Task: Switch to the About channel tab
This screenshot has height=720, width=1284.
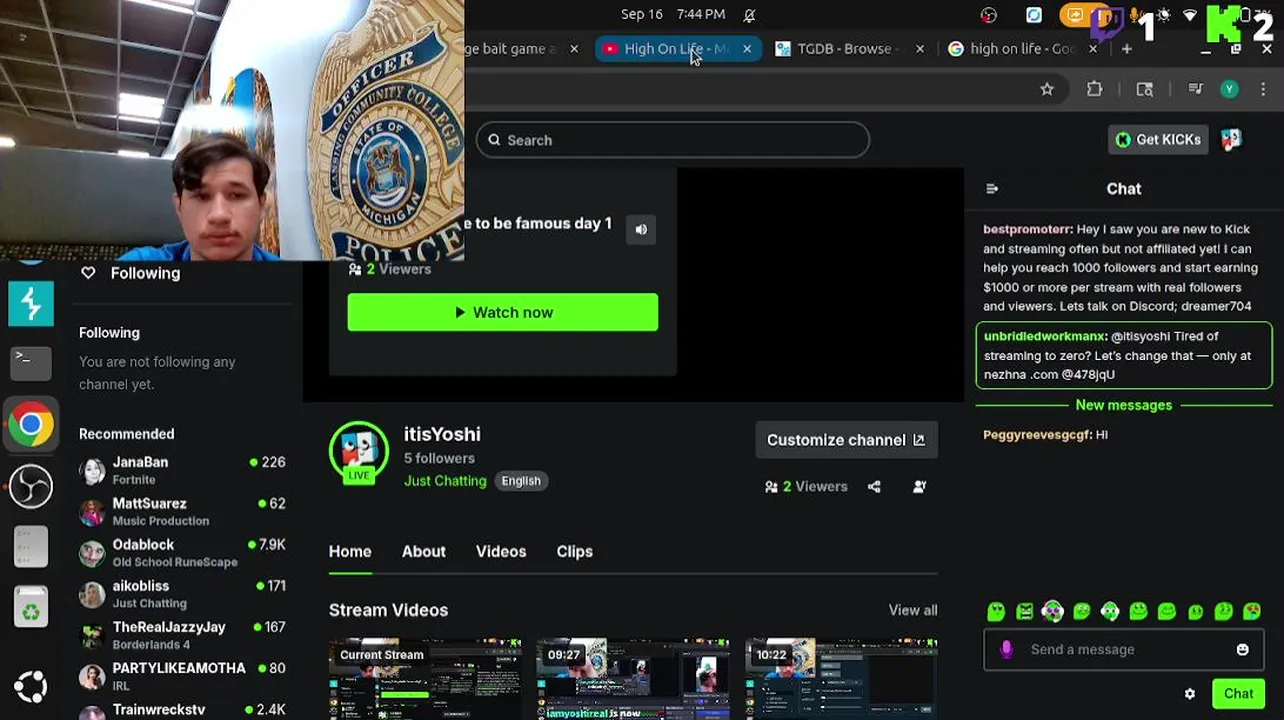Action: pyautogui.click(x=424, y=552)
